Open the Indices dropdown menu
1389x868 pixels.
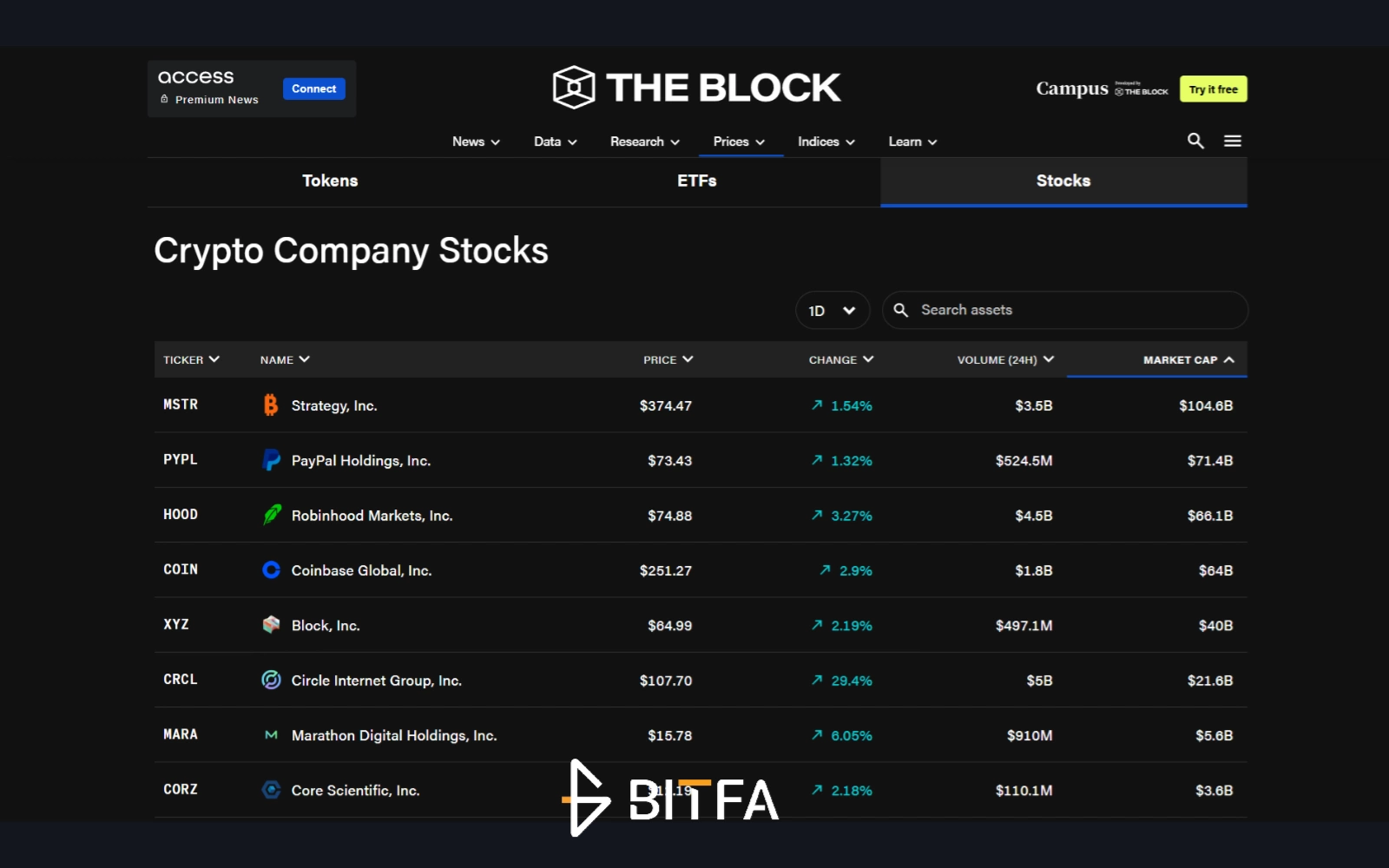(x=826, y=141)
